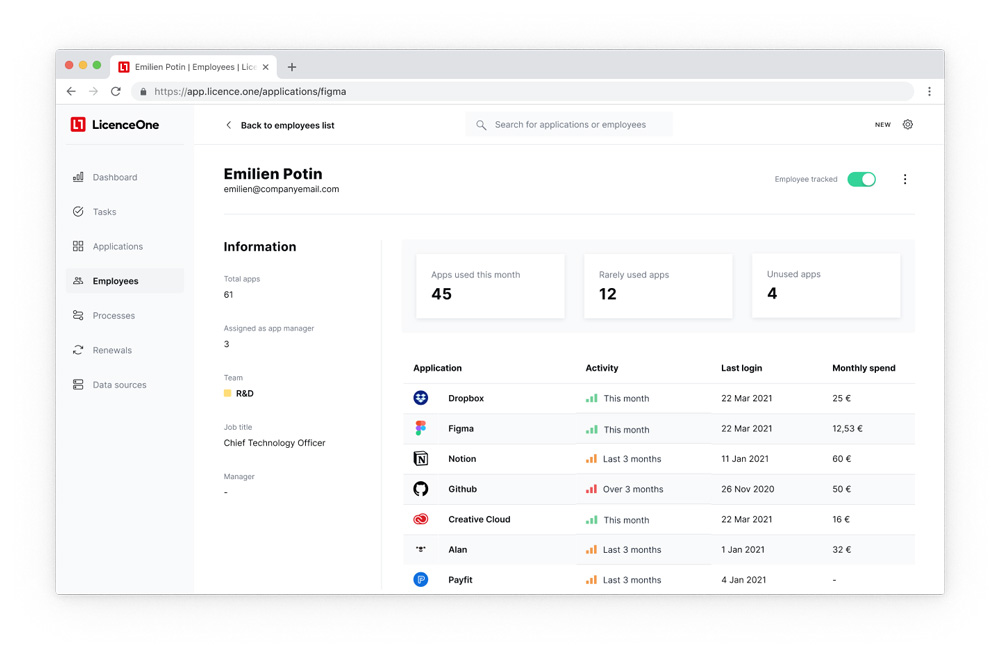Click the Creative Cloud app icon
This screenshot has height=656, width=1000.
coord(420,519)
